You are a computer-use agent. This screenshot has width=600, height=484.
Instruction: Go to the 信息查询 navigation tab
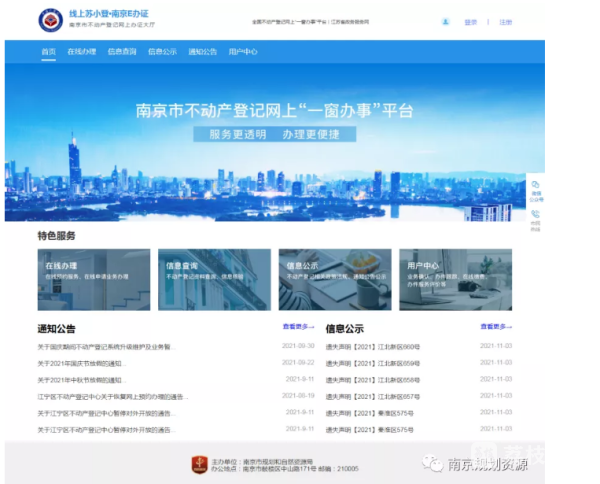[x=120, y=50]
